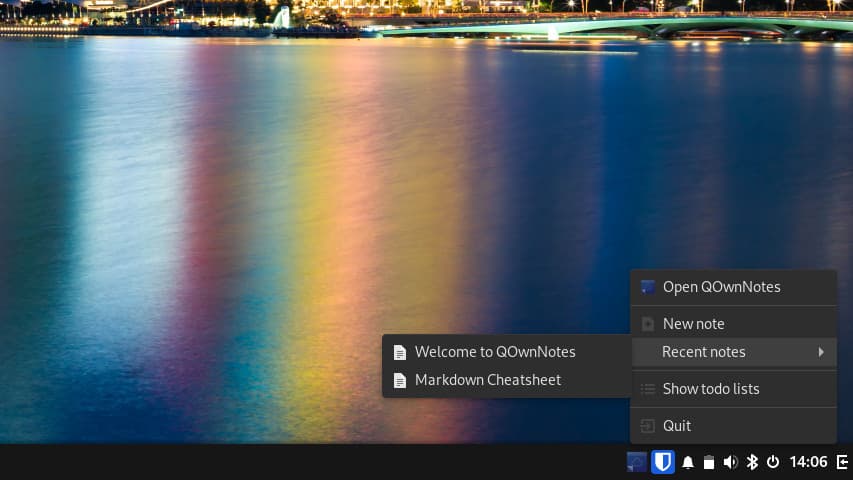Click the list icon beside Show todo lists
The width and height of the screenshot is (853, 480).
coord(647,389)
